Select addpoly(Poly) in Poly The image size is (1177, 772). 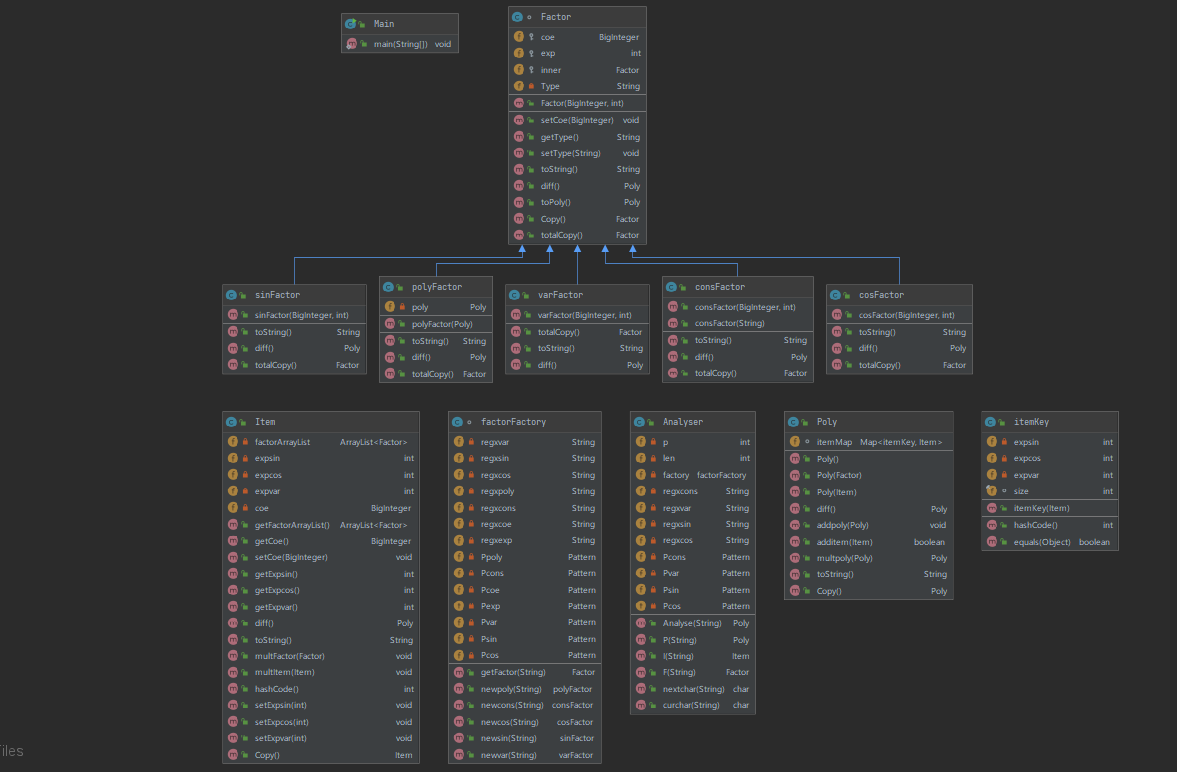point(868,525)
